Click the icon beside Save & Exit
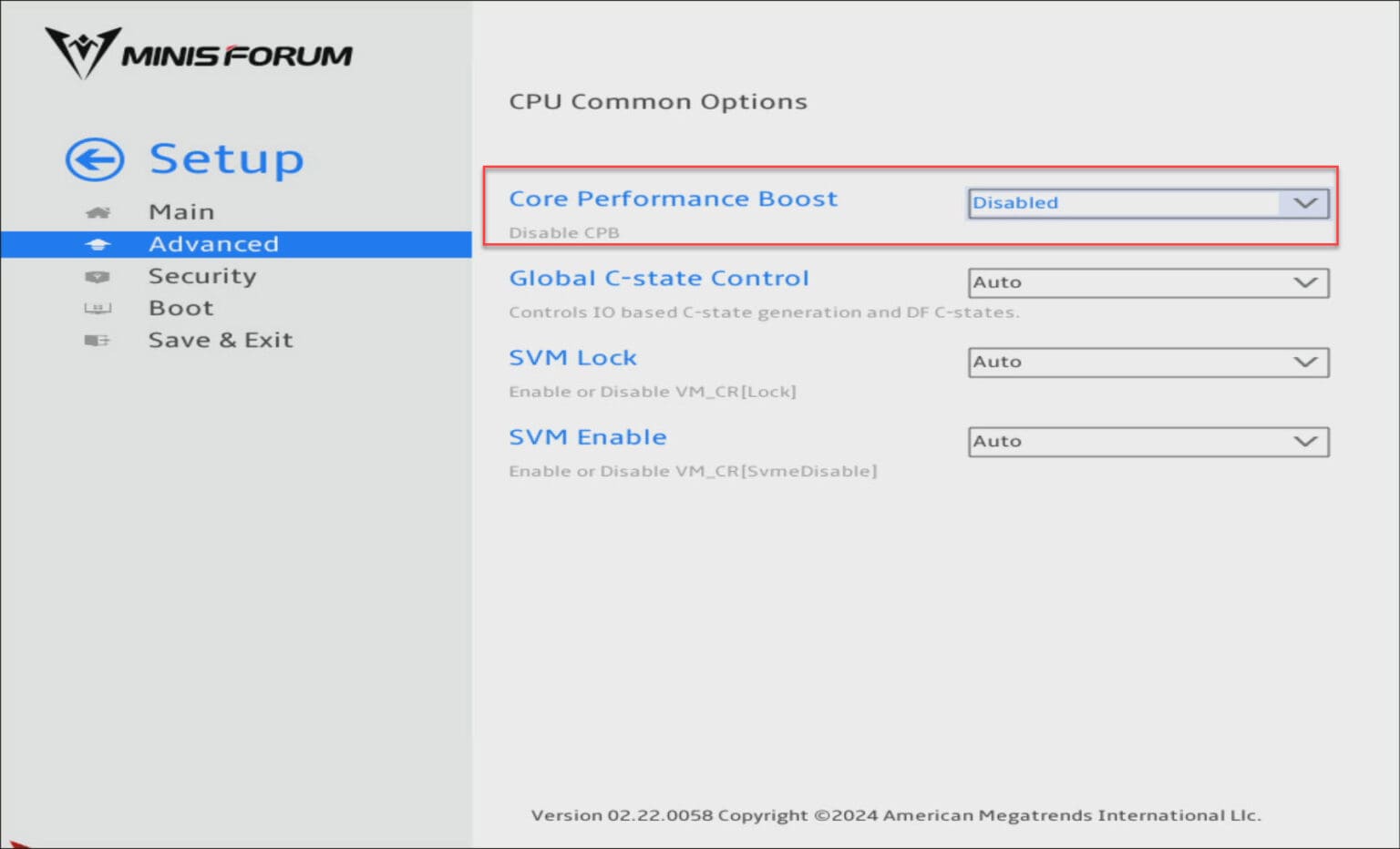The width and height of the screenshot is (1400, 849). [98, 340]
